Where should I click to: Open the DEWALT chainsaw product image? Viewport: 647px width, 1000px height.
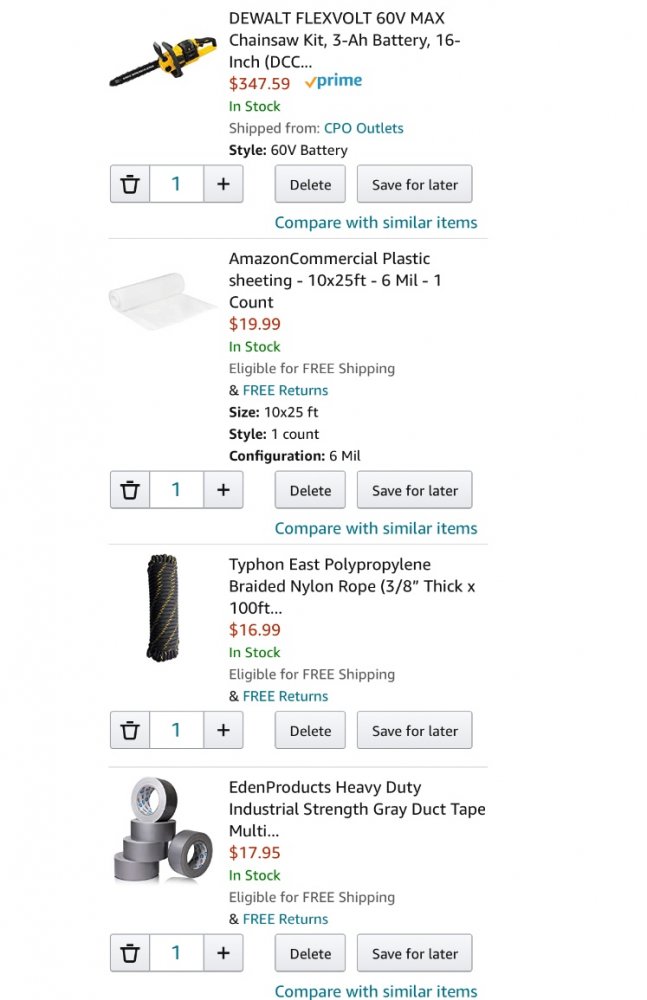[x=163, y=60]
